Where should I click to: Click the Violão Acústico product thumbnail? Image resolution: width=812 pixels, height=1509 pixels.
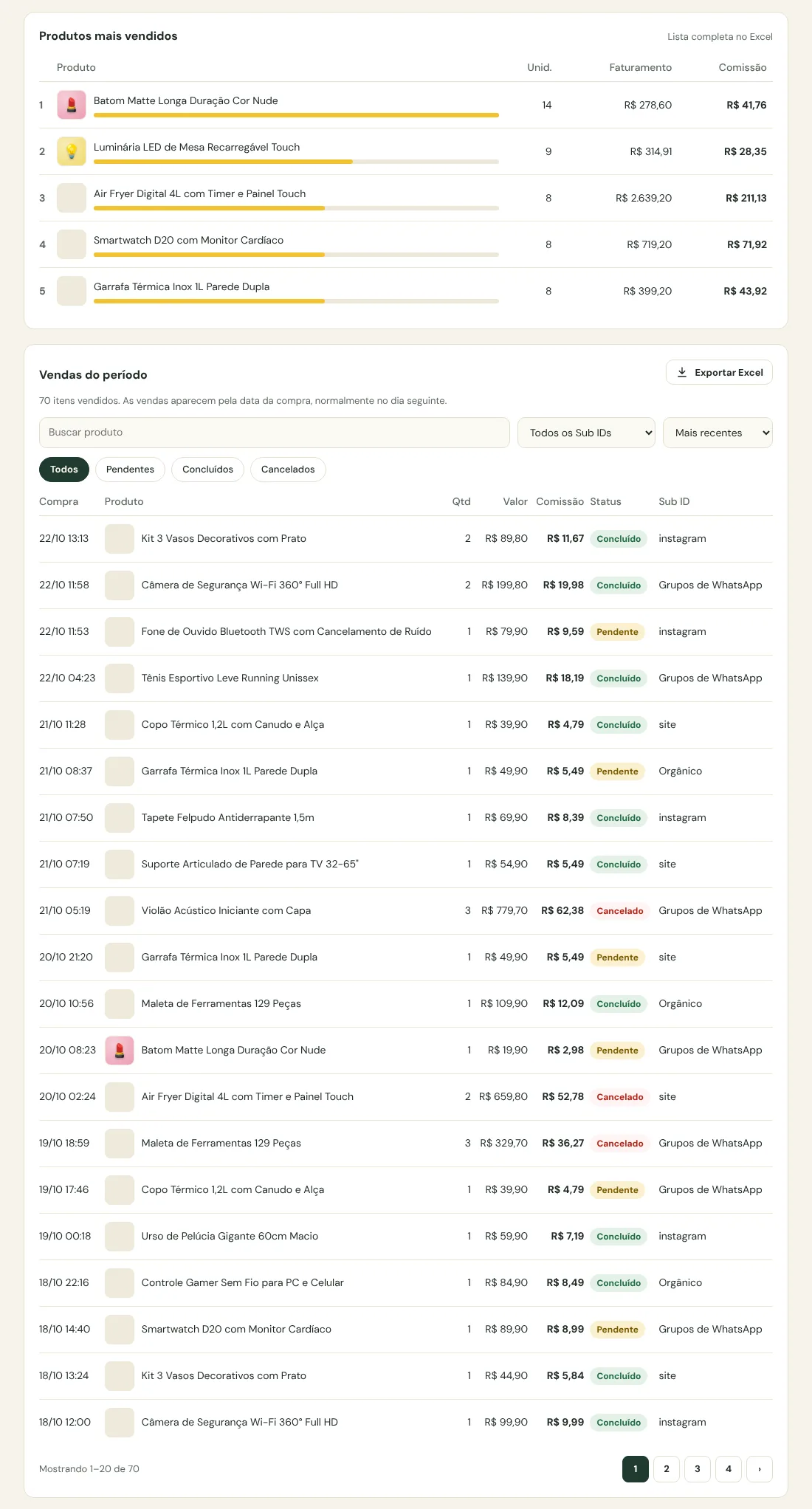point(120,911)
